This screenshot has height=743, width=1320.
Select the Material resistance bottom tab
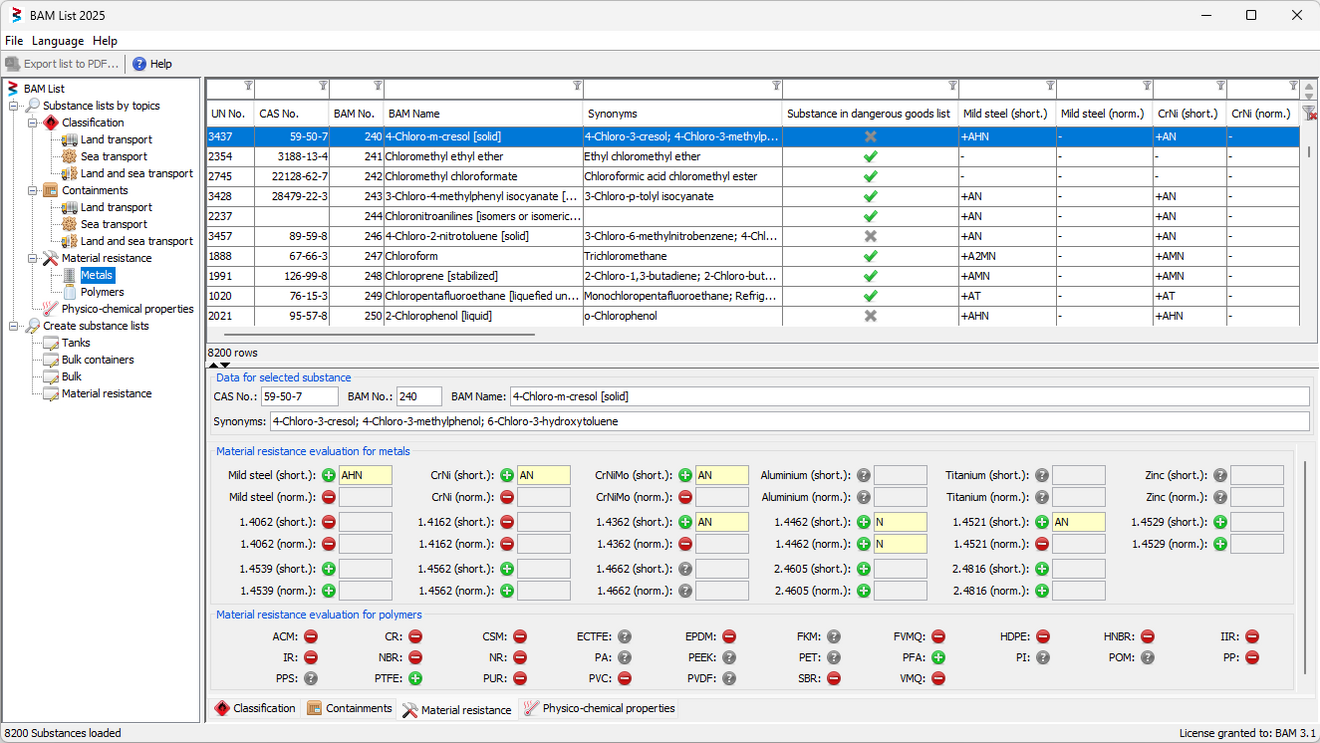[457, 710]
